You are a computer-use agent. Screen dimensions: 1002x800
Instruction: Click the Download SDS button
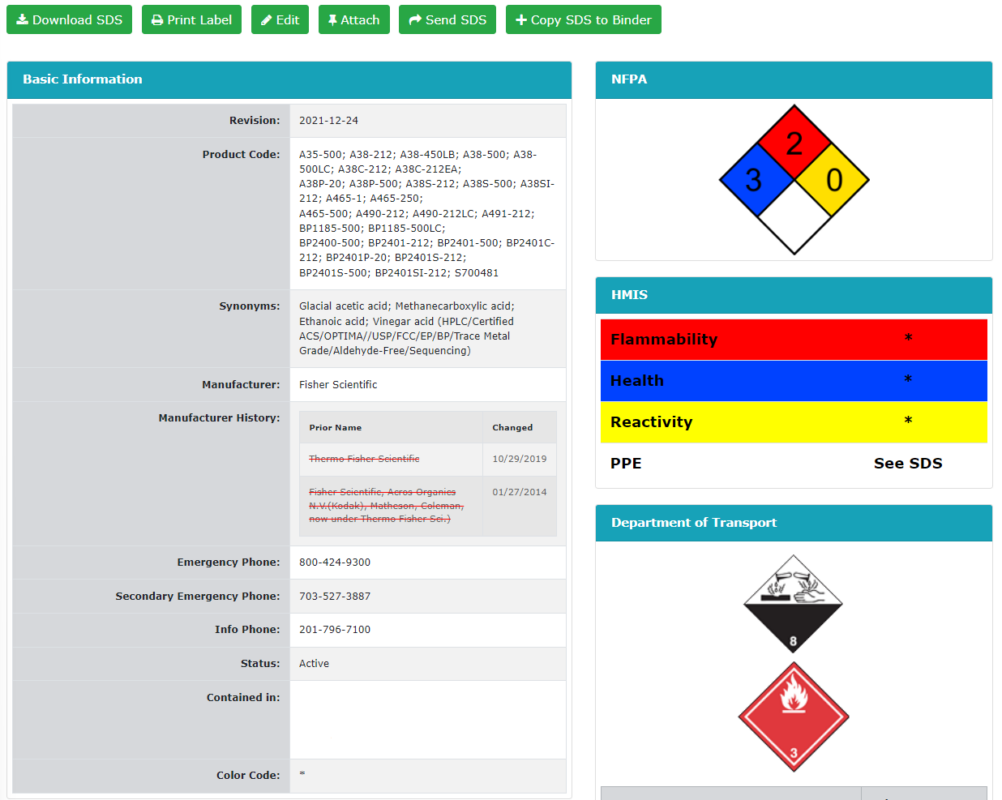point(69,20)
